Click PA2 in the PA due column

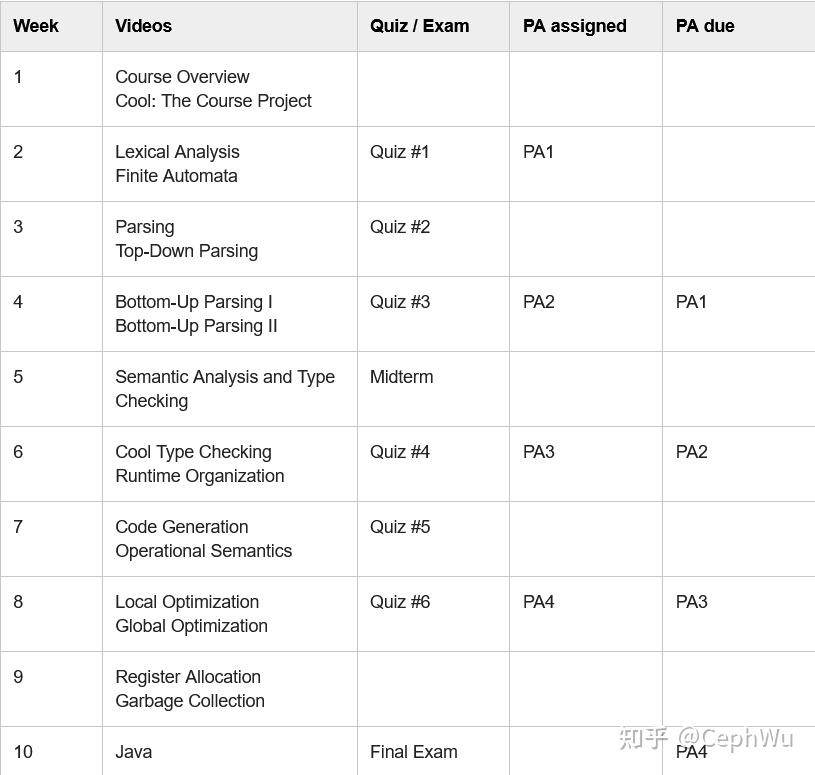[691, 452]
